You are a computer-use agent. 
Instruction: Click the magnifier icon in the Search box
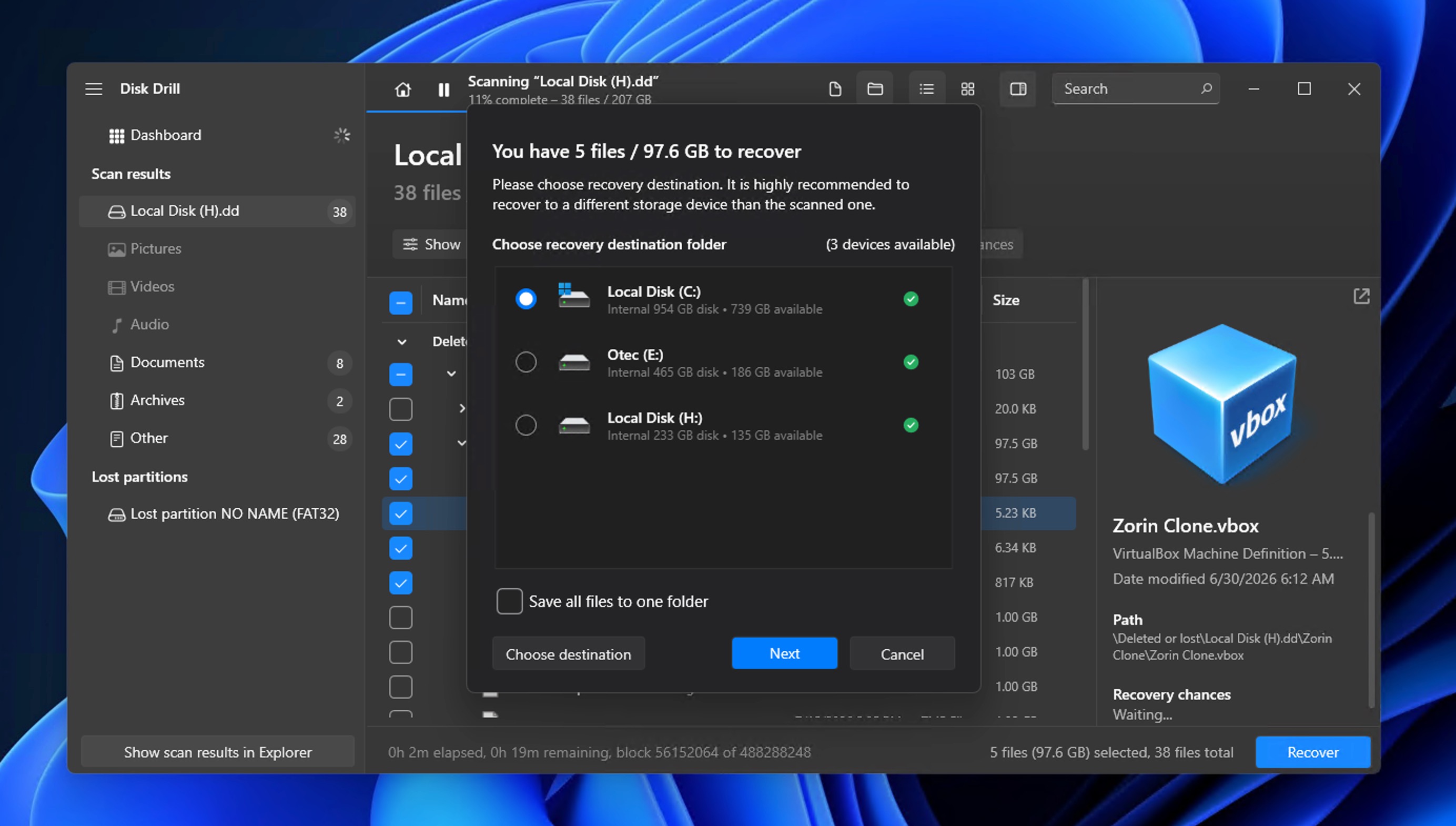(1206, 88)
